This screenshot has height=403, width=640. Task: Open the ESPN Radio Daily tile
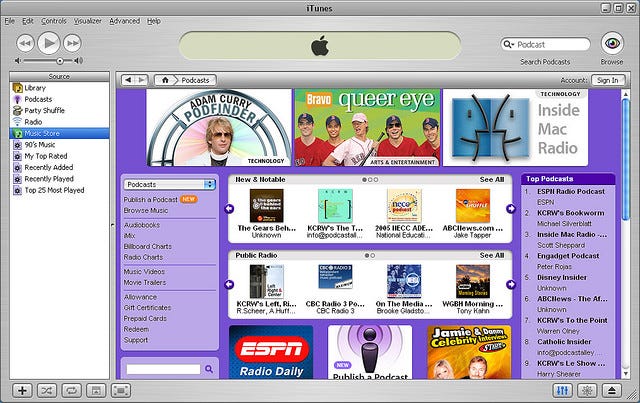271,352
